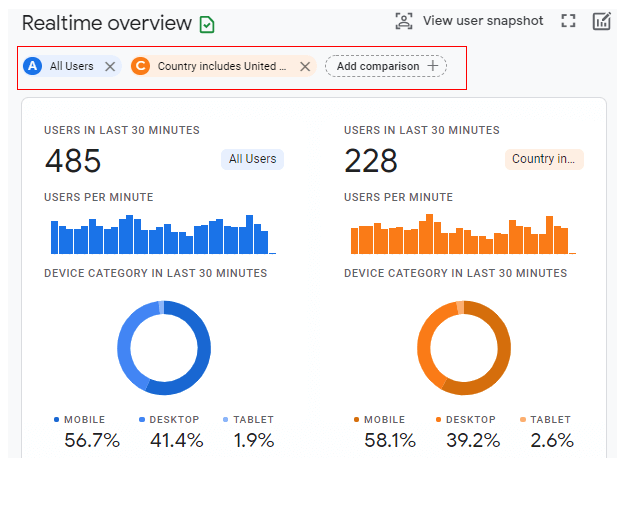Screen dimensions: 625x528
Task: Click the Add comparison button
Action: 386,66
